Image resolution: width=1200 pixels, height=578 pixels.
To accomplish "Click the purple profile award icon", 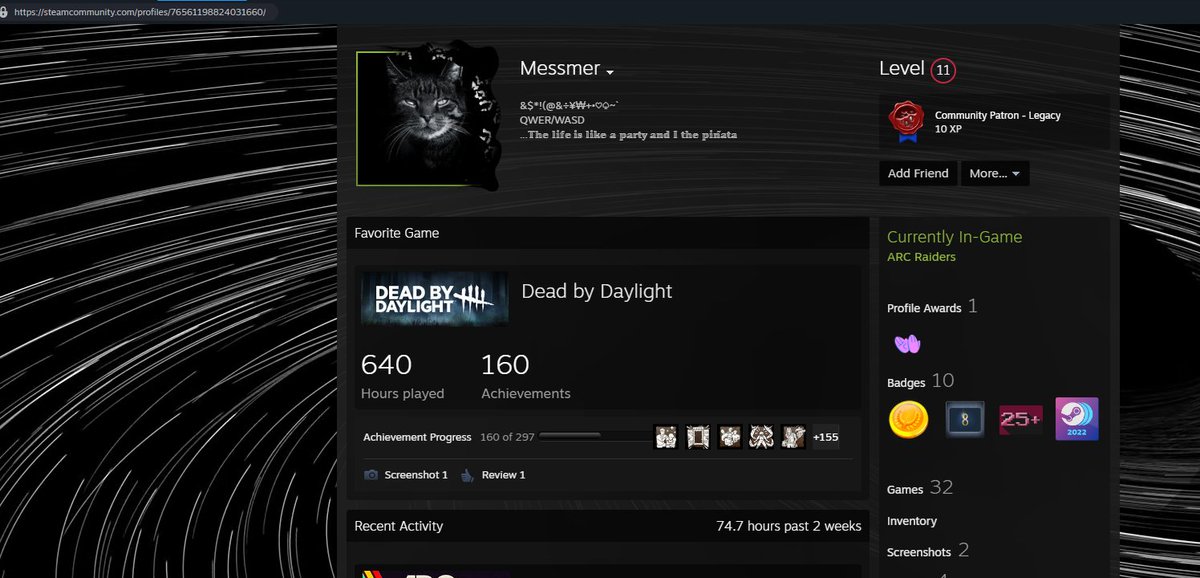I will (x=907, y=344).
